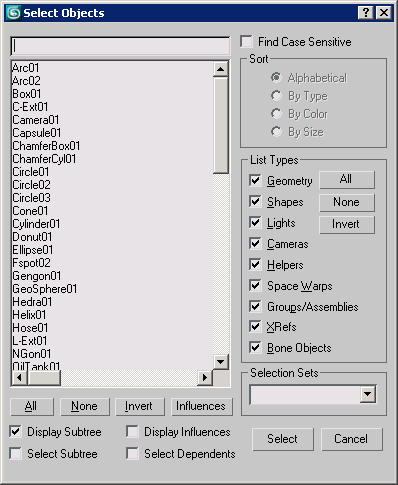This screenshot has width=398, height=485.
Task: Open the Selection Sets dropdown
Action: (368, 394)
